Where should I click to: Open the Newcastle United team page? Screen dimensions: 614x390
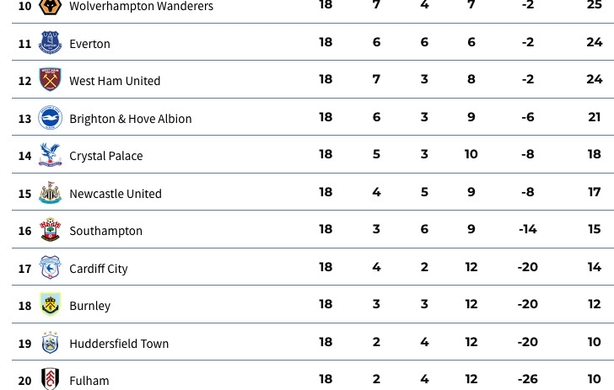[115, 194]
